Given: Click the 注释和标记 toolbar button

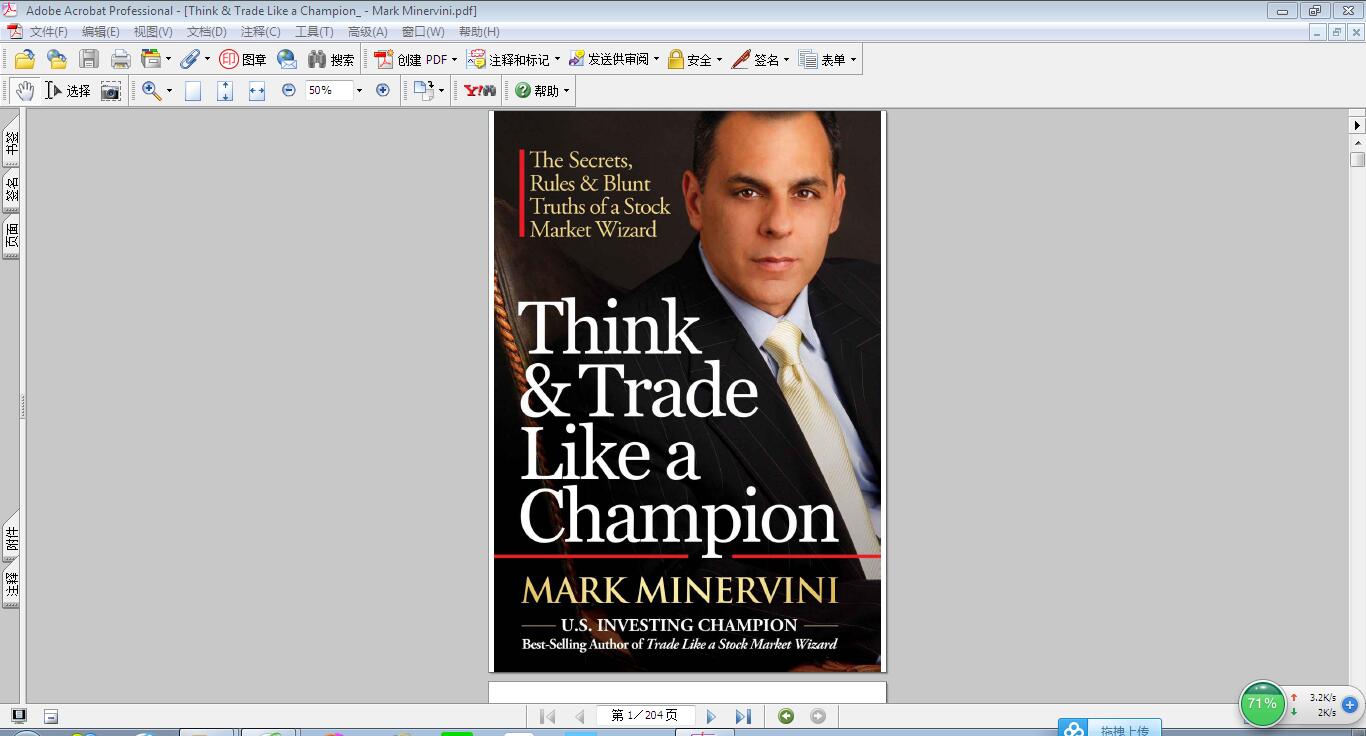Looking at the screenshot, I should pyautogui.click(x=508, y=60).
